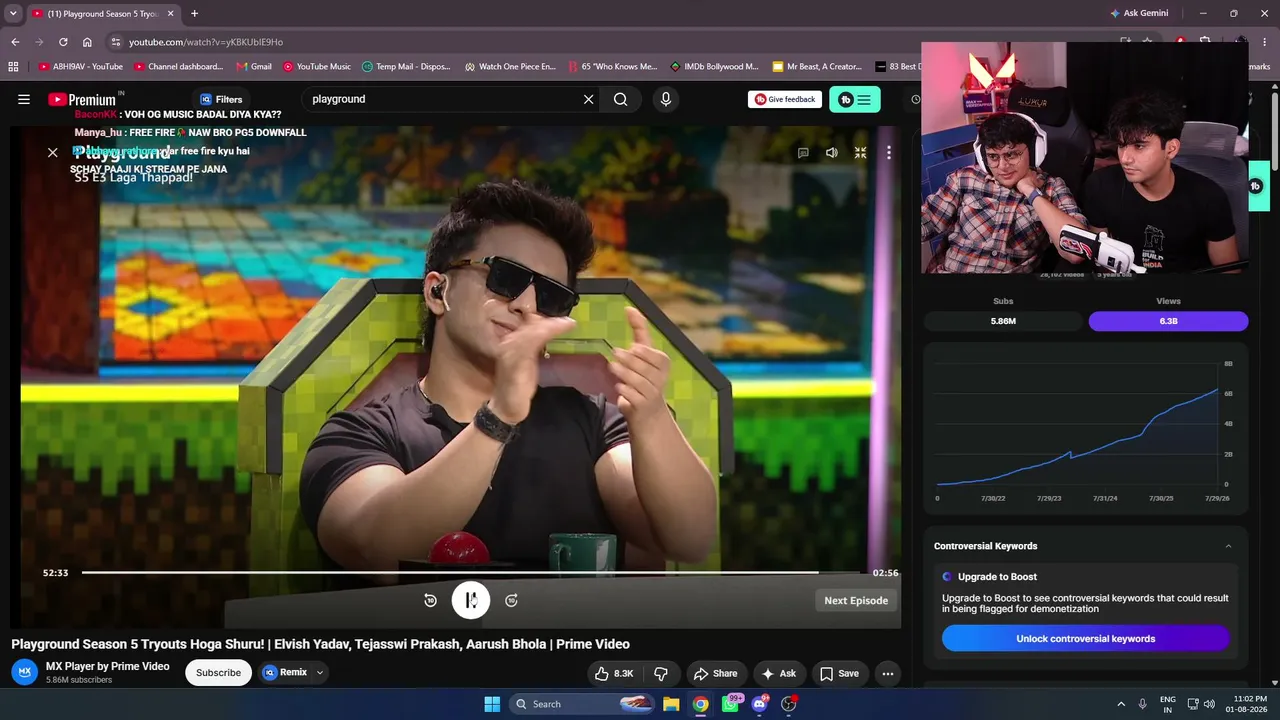
Task: Open a new browser tab
Action: (194, 14)
